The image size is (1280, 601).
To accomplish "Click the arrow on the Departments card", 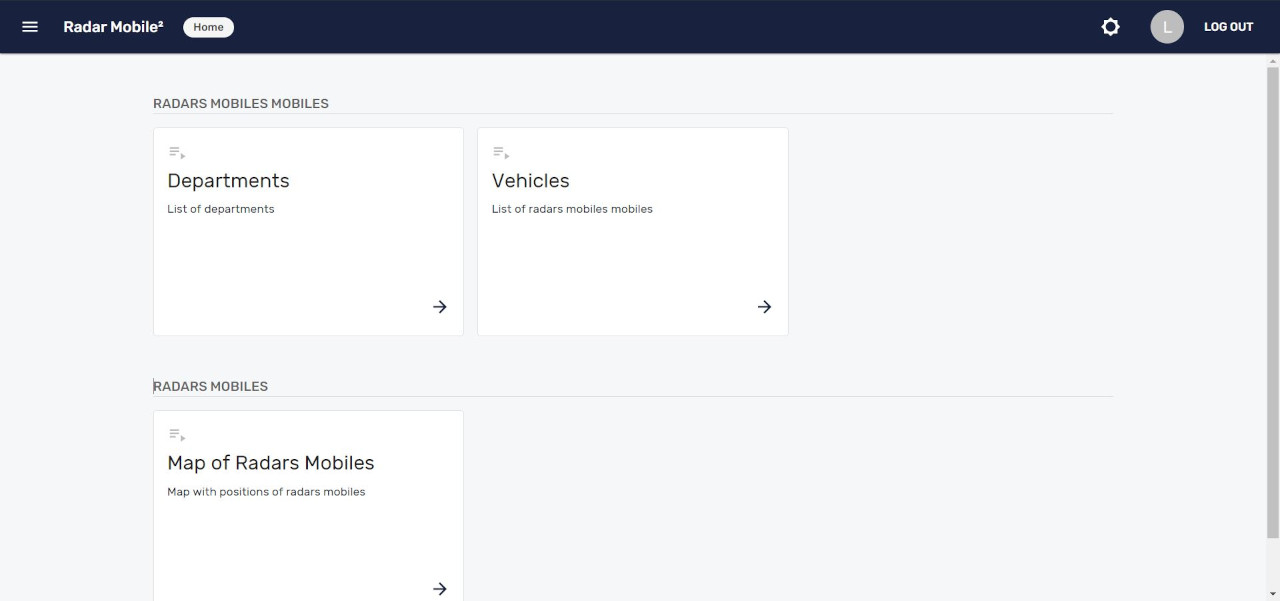I will tap(440, 307).
